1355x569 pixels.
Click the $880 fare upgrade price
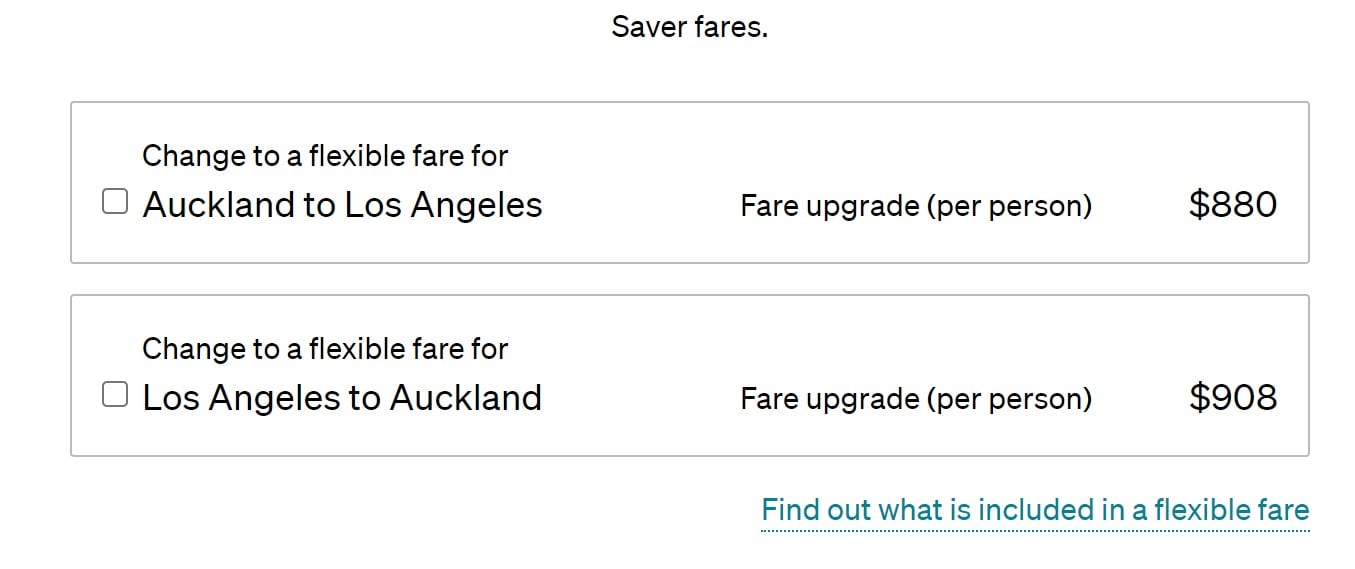click(1232, 205)
